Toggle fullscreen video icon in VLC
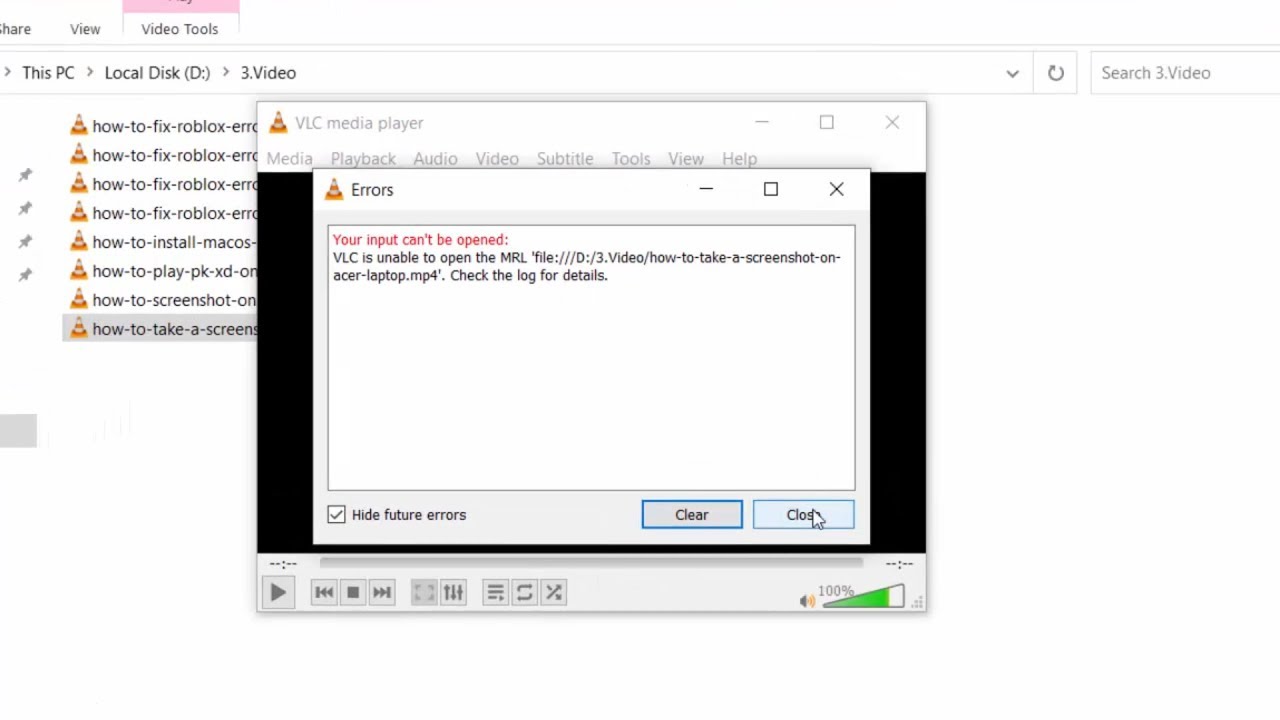 (424, 593)
